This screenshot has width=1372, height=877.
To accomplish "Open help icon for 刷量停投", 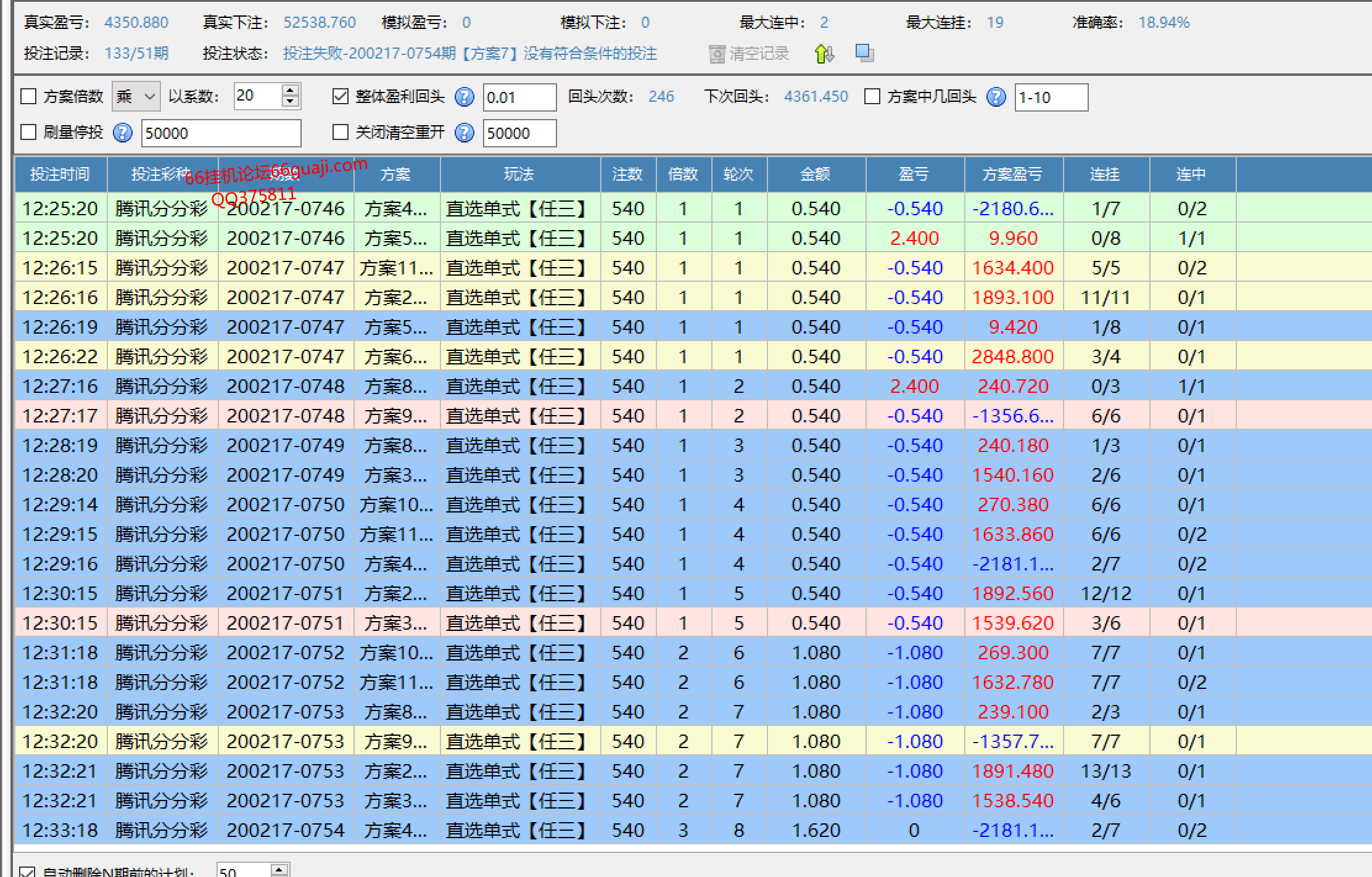I will (x=123, y=133).
